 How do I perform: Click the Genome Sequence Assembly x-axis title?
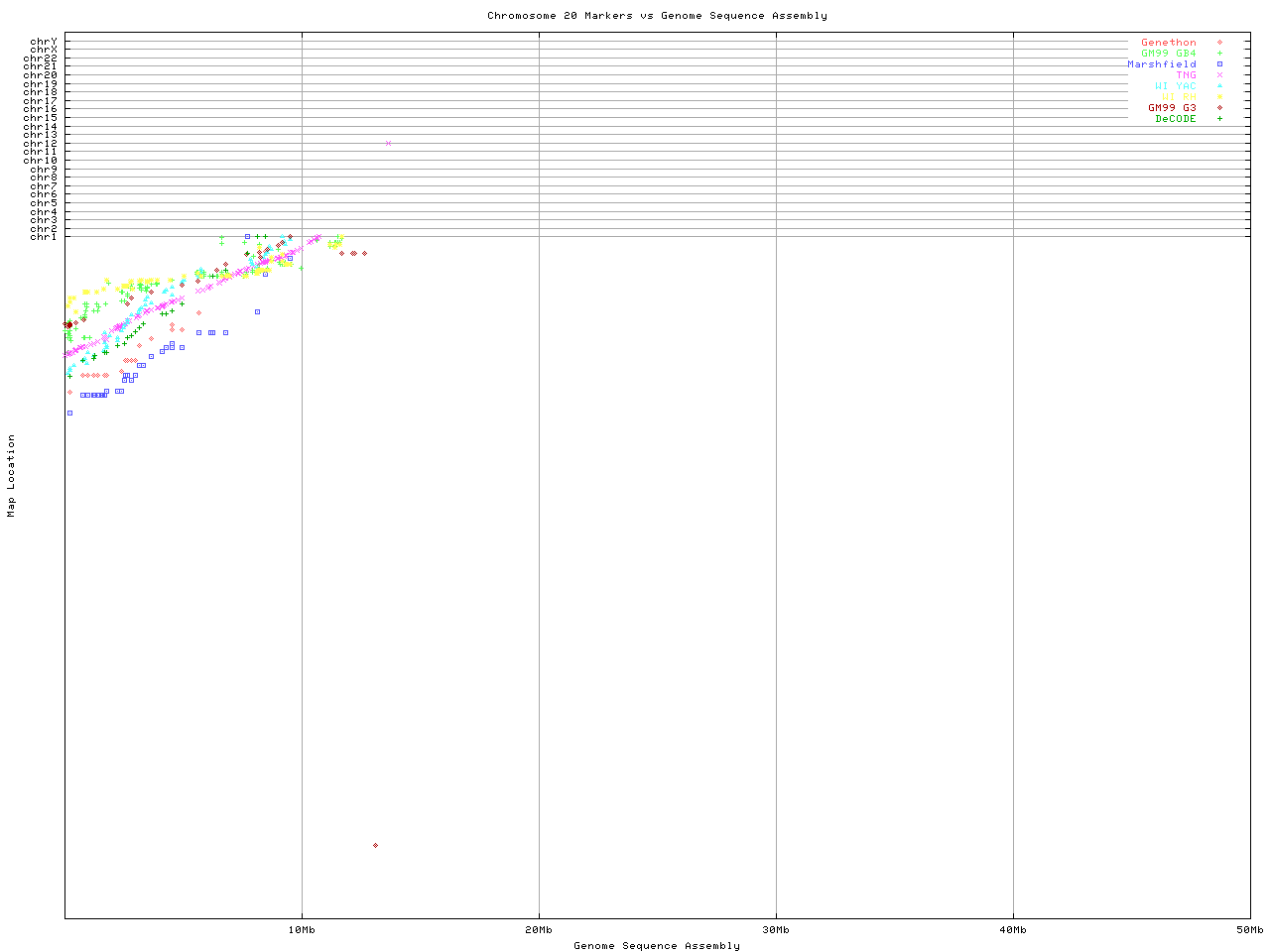[657, 946]
